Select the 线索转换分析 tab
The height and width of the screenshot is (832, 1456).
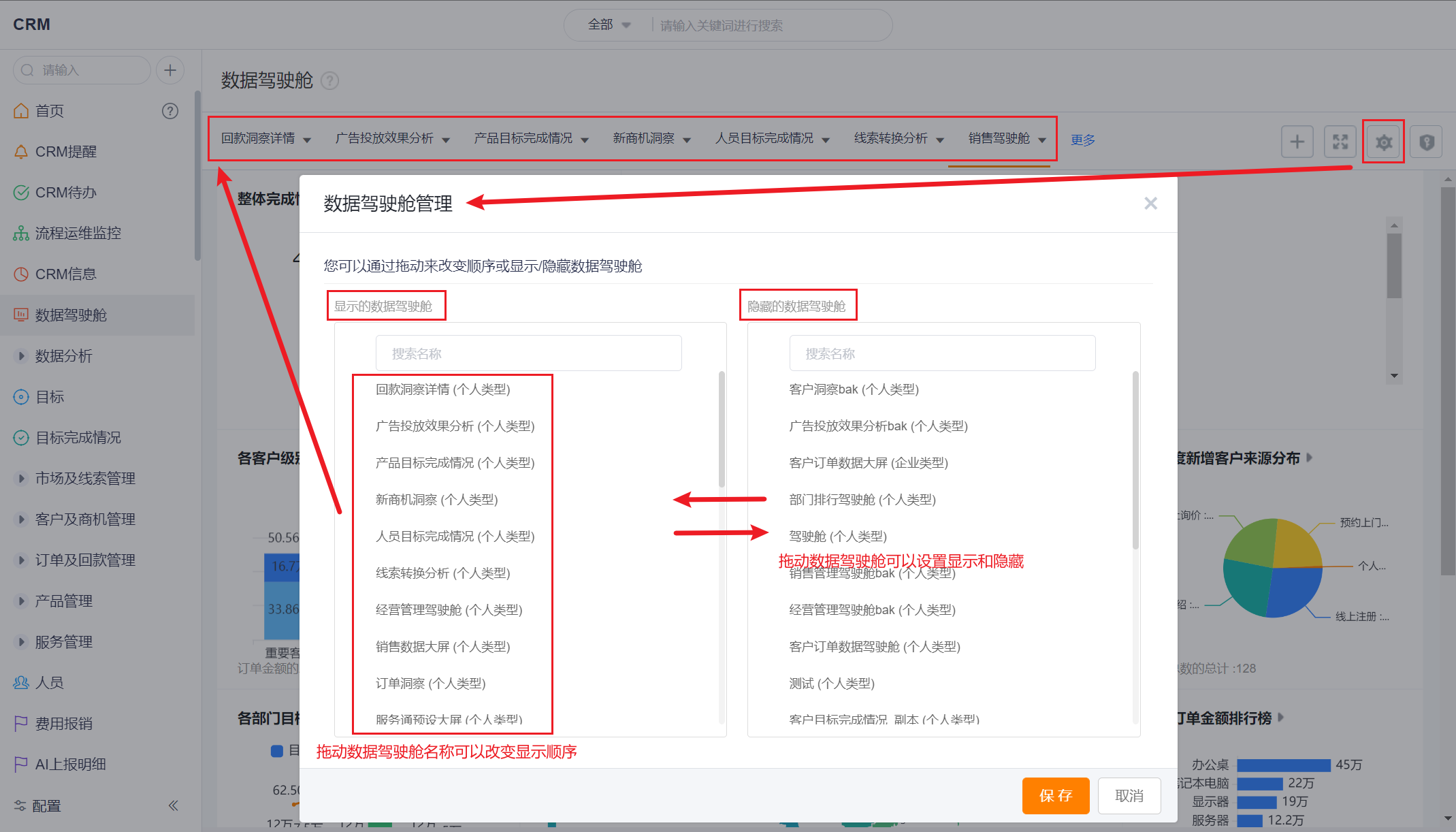(x=890, y=139)
